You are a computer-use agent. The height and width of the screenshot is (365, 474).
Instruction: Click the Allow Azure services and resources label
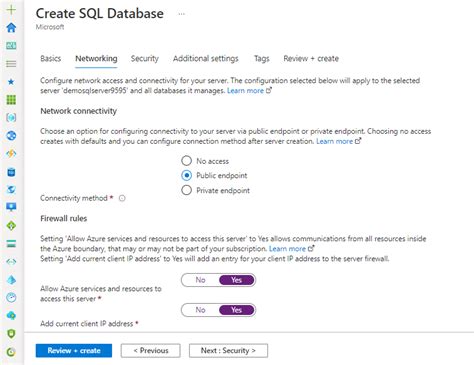101,294
